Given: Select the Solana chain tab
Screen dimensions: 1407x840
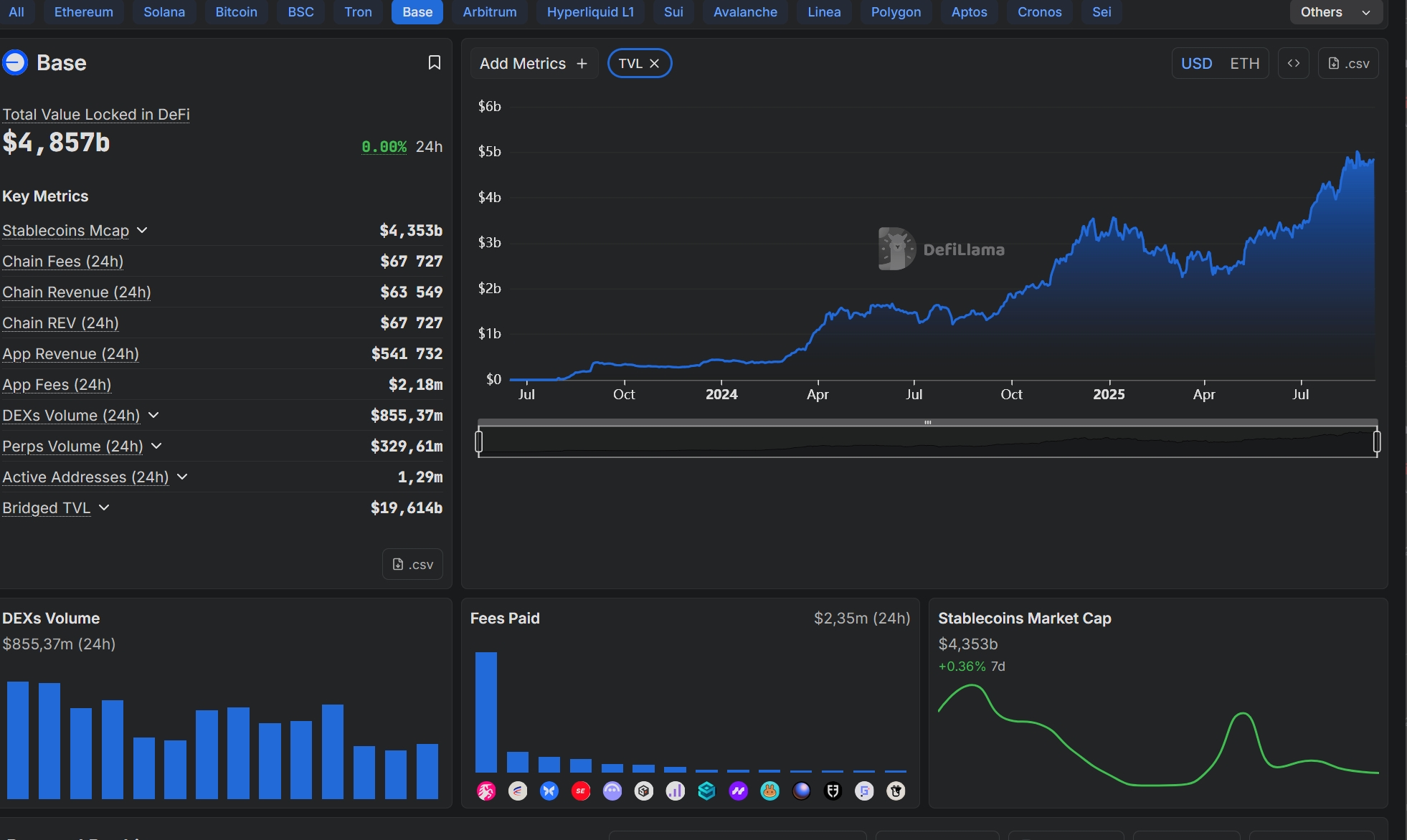Looking at the screenshot, I should point(164,12).
